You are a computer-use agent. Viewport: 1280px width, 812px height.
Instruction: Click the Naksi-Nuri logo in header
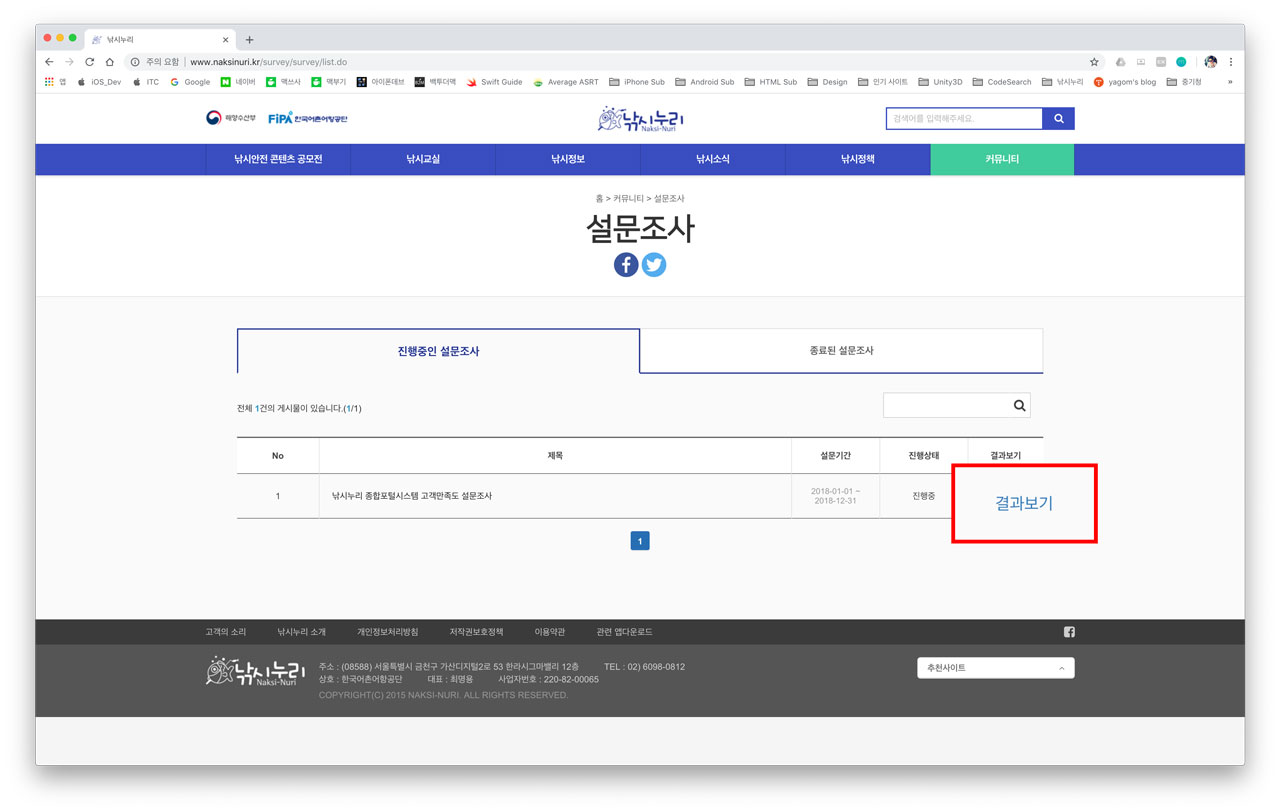click(x=640, y=120)
